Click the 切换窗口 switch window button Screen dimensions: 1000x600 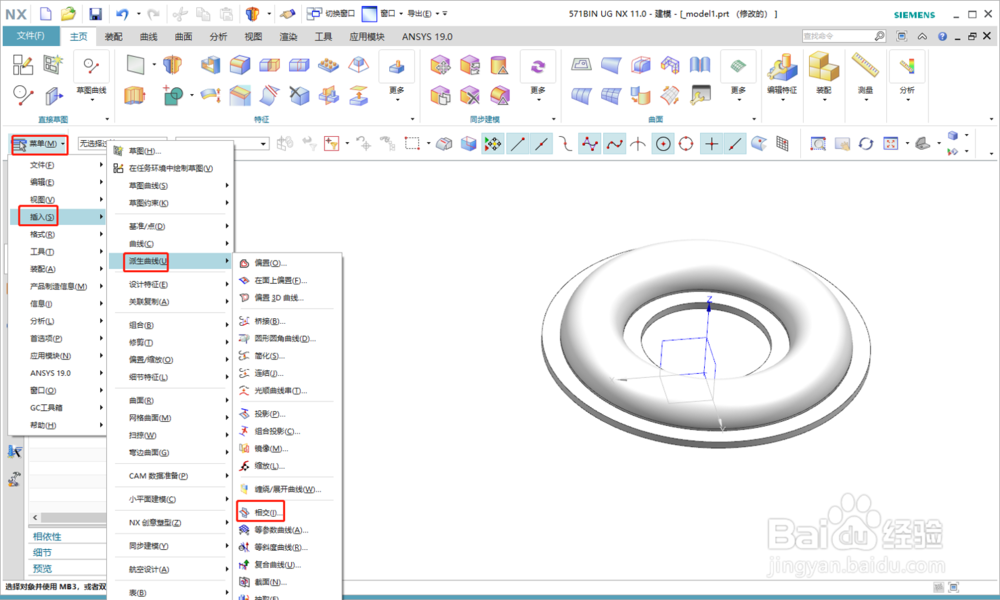point(330,13)
